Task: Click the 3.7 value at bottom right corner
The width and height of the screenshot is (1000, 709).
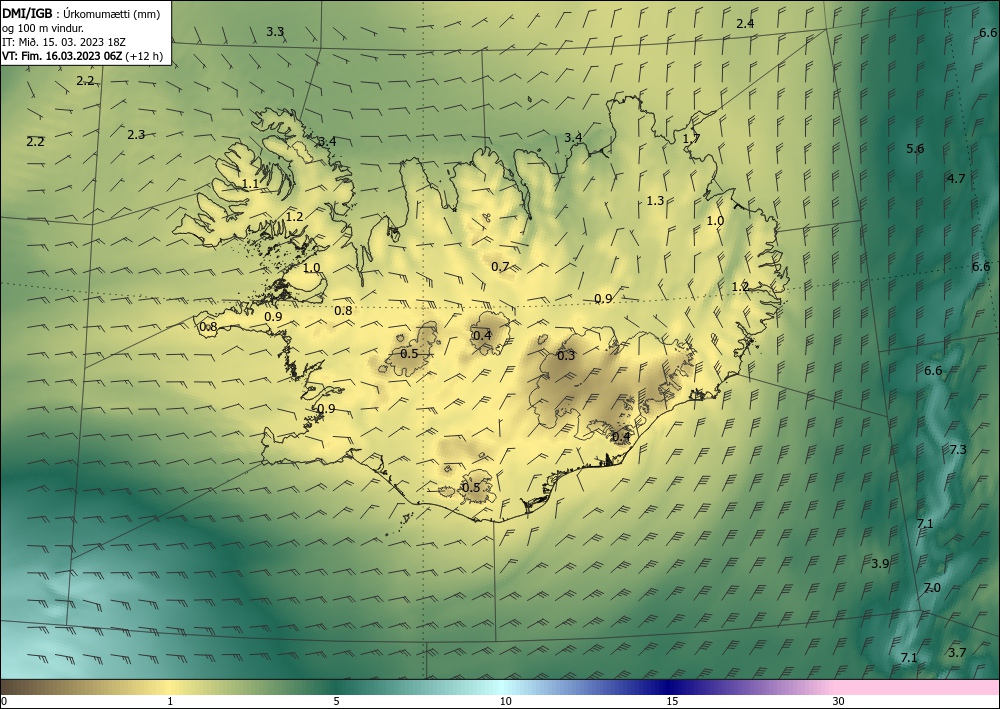Action: tap(957, 652)
